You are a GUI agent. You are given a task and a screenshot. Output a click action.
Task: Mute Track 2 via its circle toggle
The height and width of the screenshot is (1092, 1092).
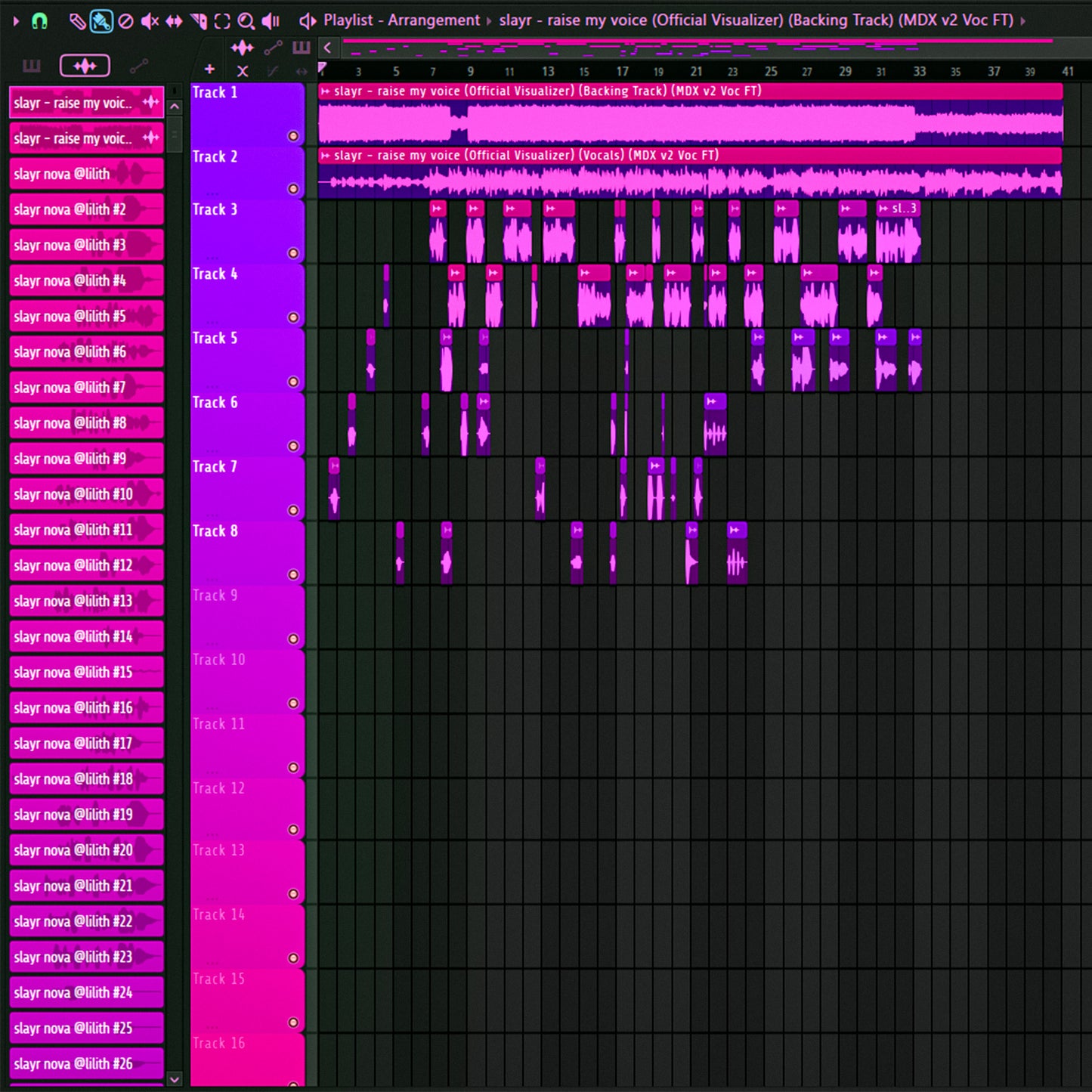[x=293, y=189]
